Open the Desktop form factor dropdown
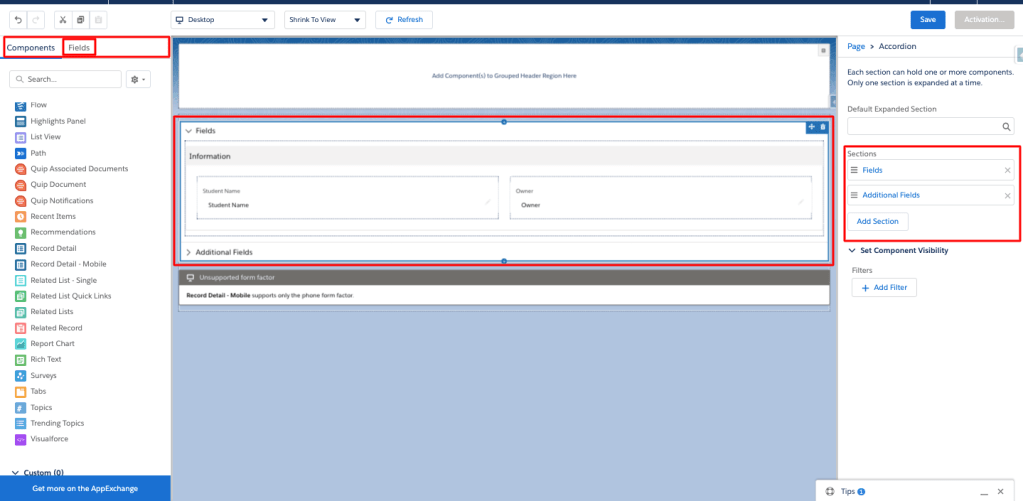The image size is (1023, 501). pyautogui.click(x=223, y=20)
